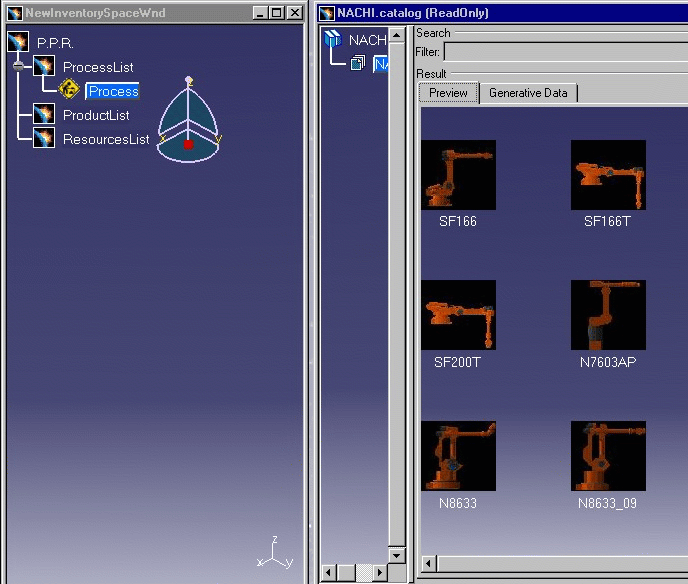688x584 pixels.
Task: Click into the Filter input field
Action: [x=565, y=51]
